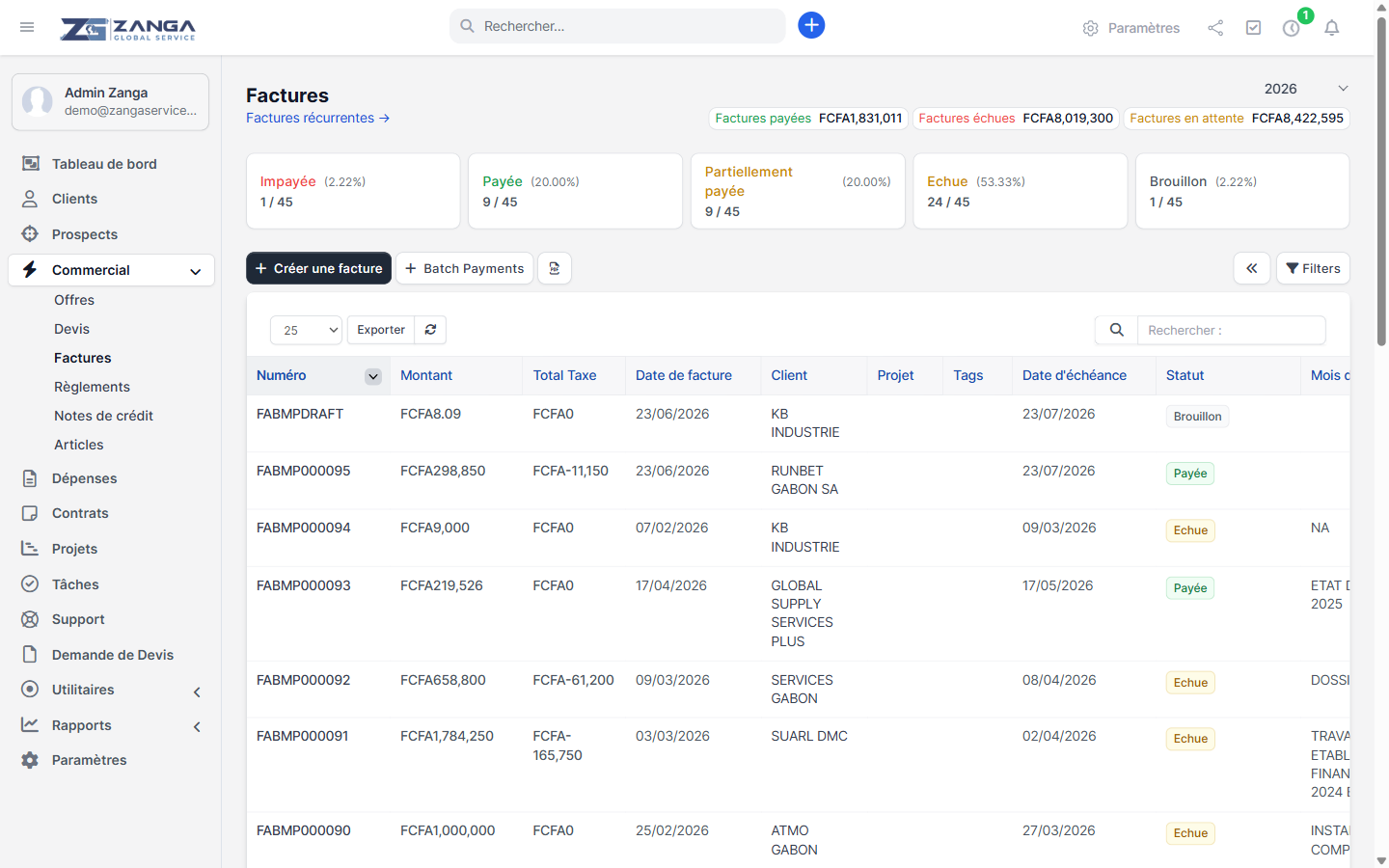Open Clients in sidebar
Image resolution: width=1389 pixels, height=868 pixels.
(74, 199)
